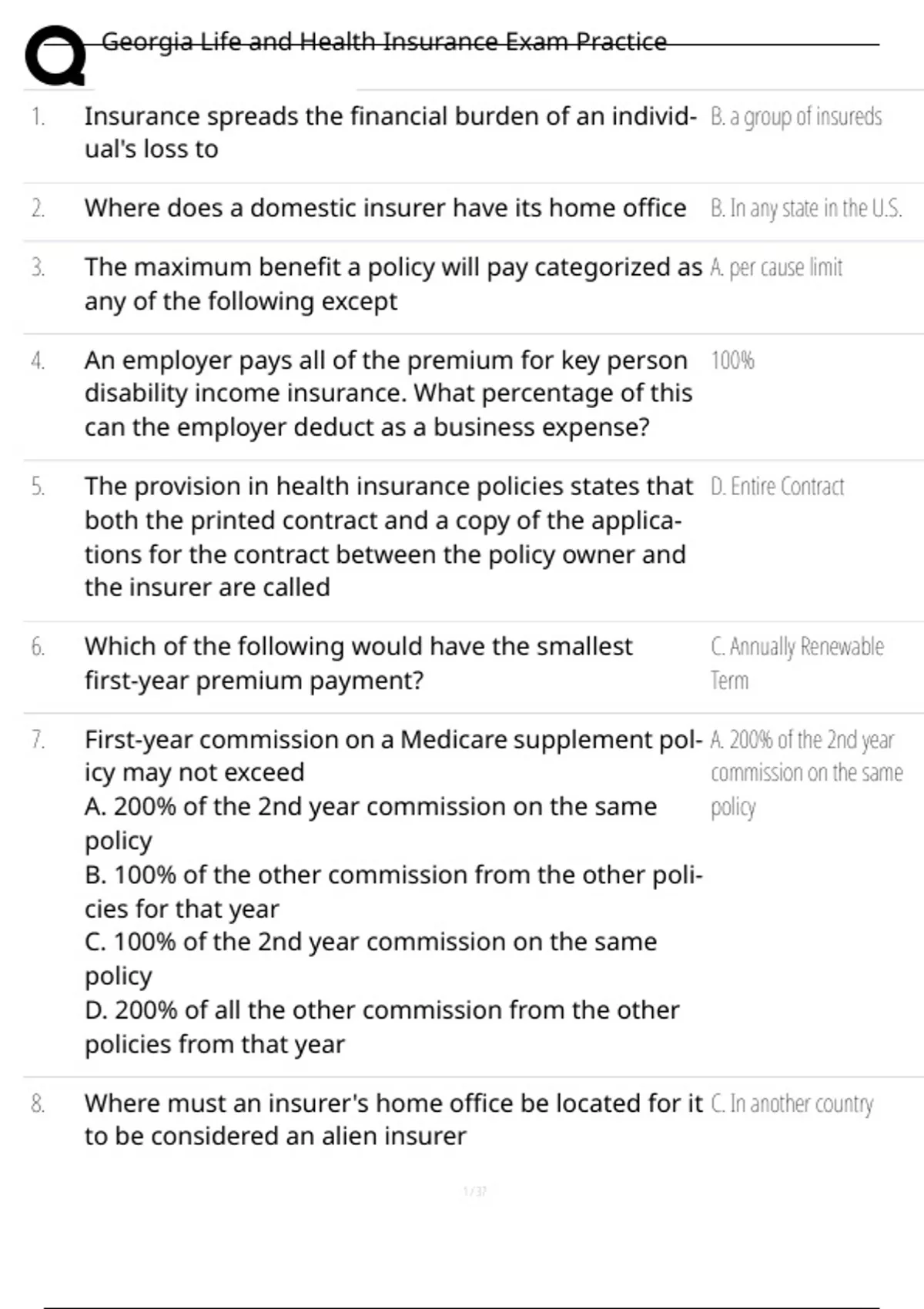Screen dimensions: 924x1309
Task: Click answer 'B. In any state in the U.S.'
Action: pyautogui.click(x=806, y=209)
